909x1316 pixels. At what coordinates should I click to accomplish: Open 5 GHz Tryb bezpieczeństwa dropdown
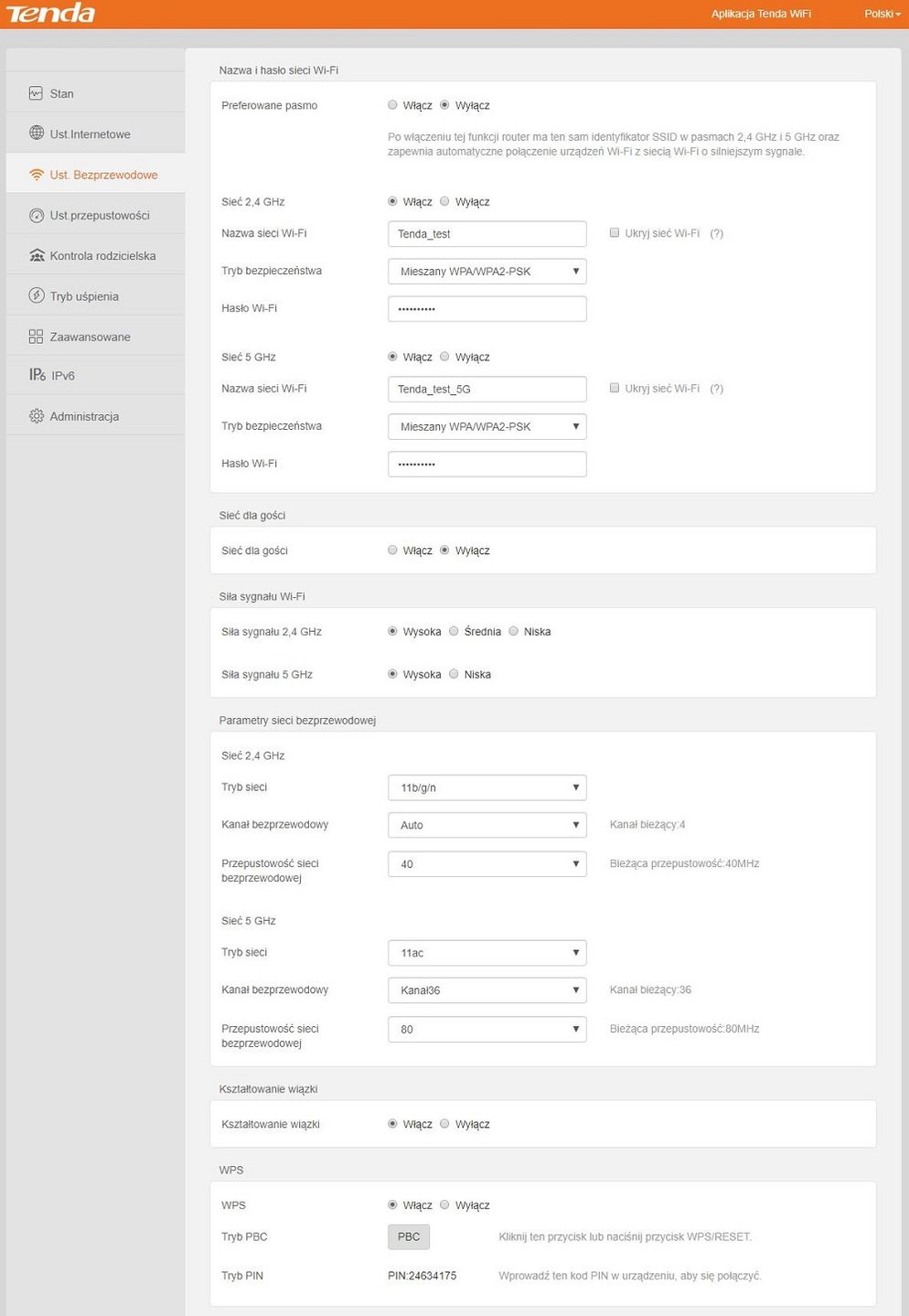coord(487,427)
